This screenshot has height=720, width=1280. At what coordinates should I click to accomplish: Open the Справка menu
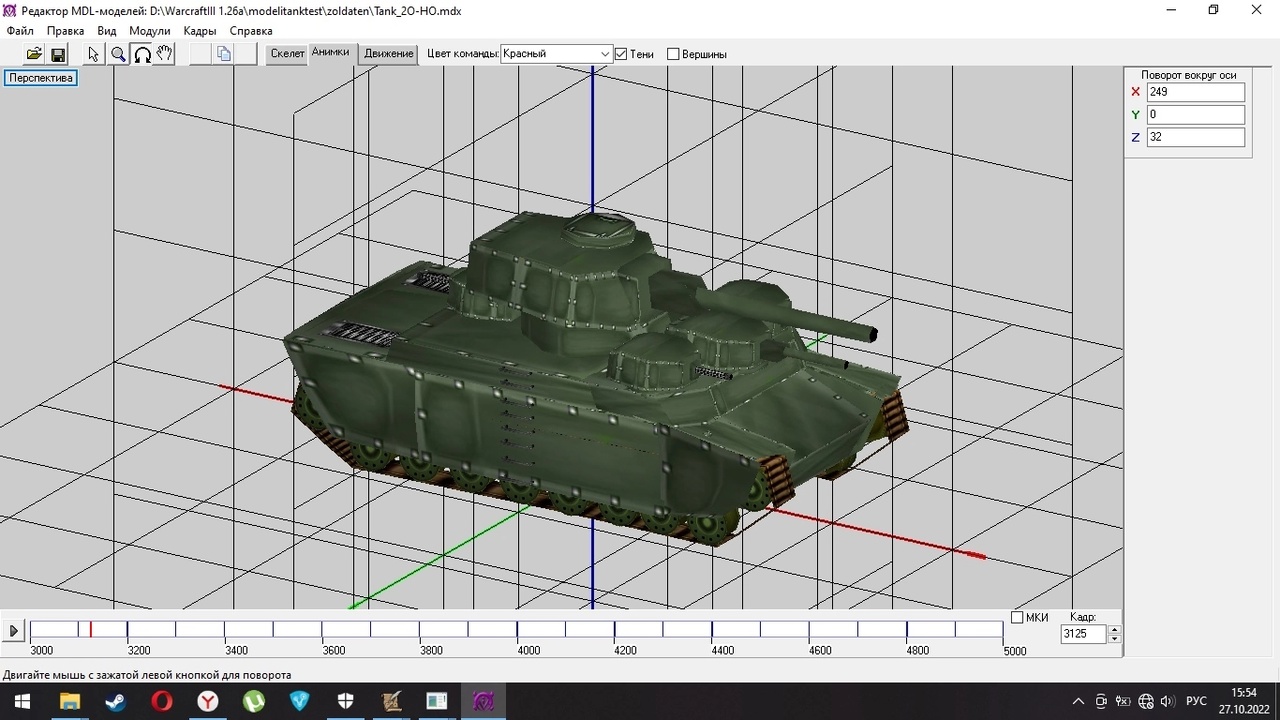click(251, 31)
